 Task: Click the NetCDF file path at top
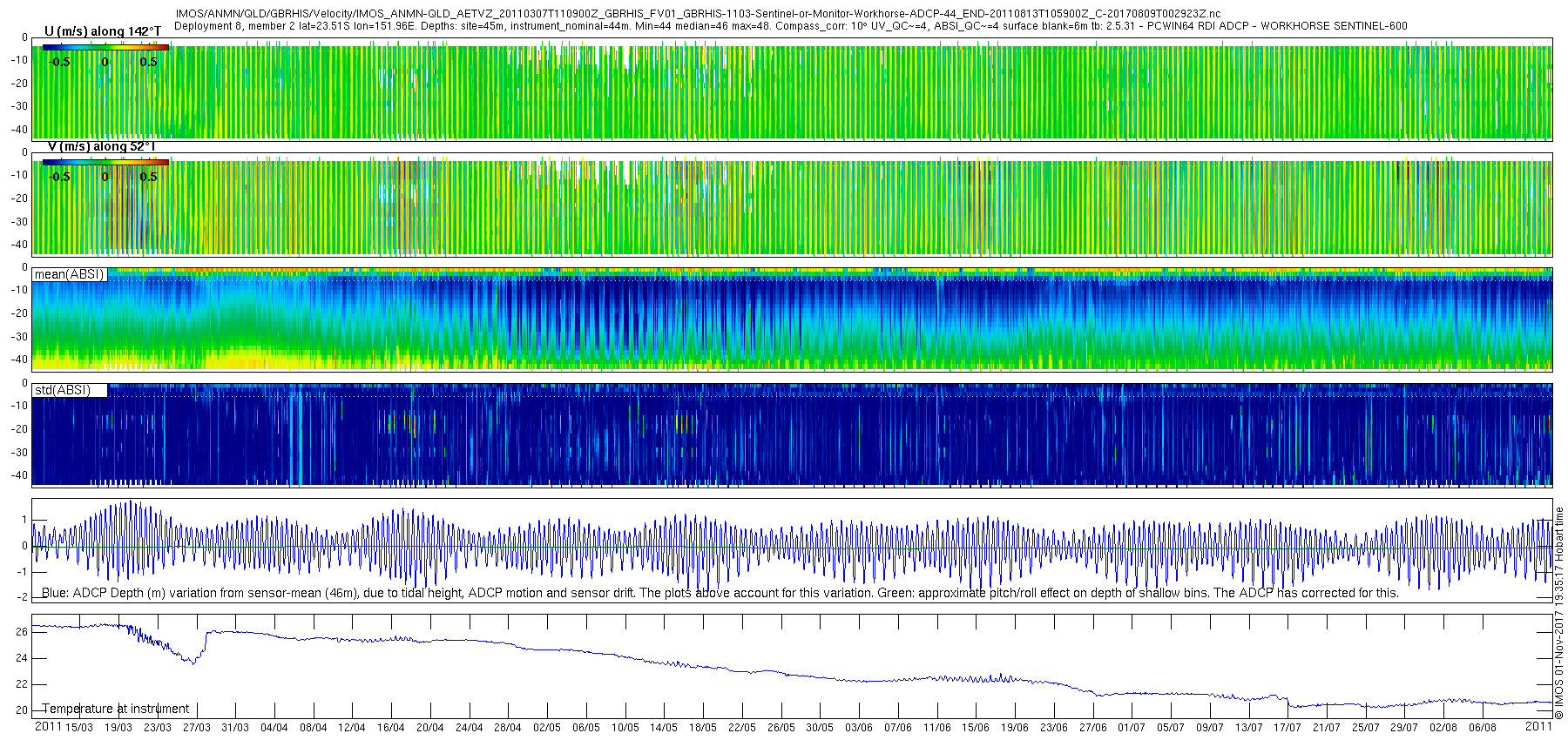pyautogui.click(x=698, y=14)
